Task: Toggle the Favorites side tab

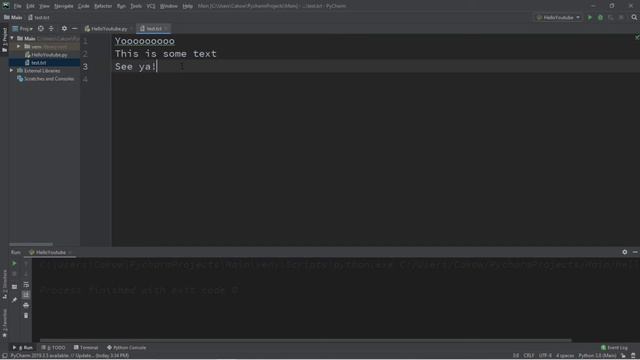Action: click(4, 322)
